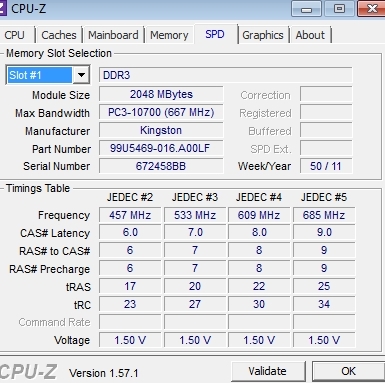
Task: Click the Voltage row label
Action: point(72,340)
